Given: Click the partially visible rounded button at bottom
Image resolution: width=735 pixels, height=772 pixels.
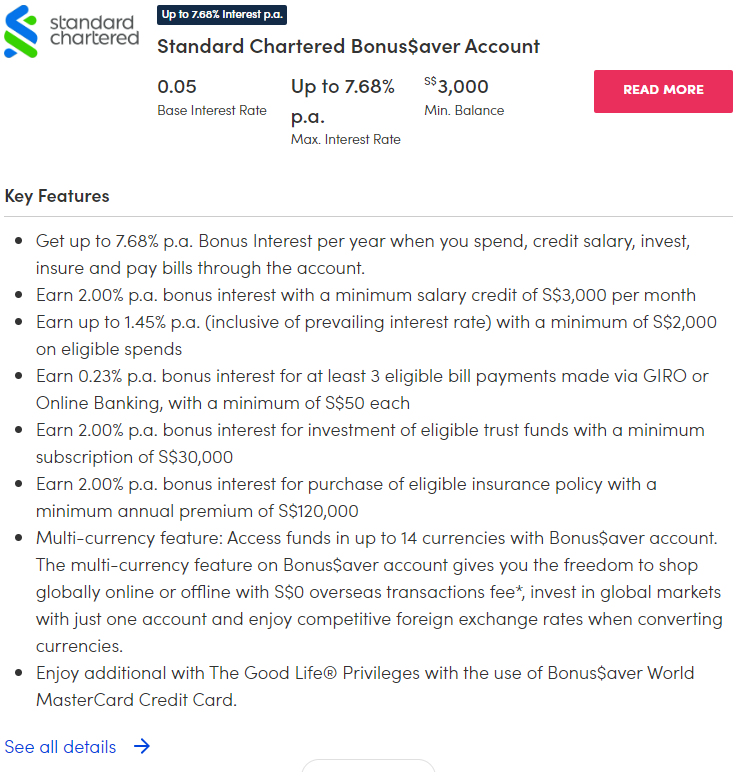Looking at the screenshot, I should point(368,766).
